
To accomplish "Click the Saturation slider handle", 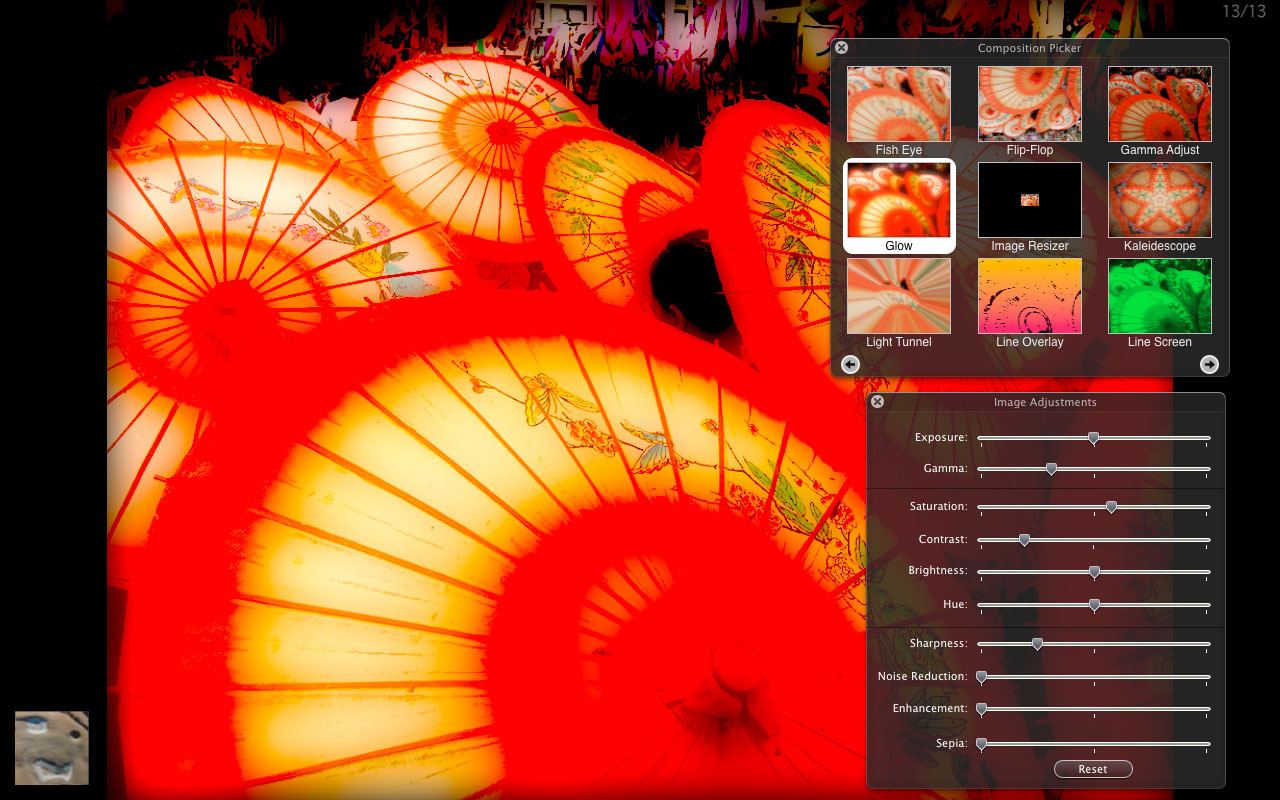I will [x=1111, y=507].
